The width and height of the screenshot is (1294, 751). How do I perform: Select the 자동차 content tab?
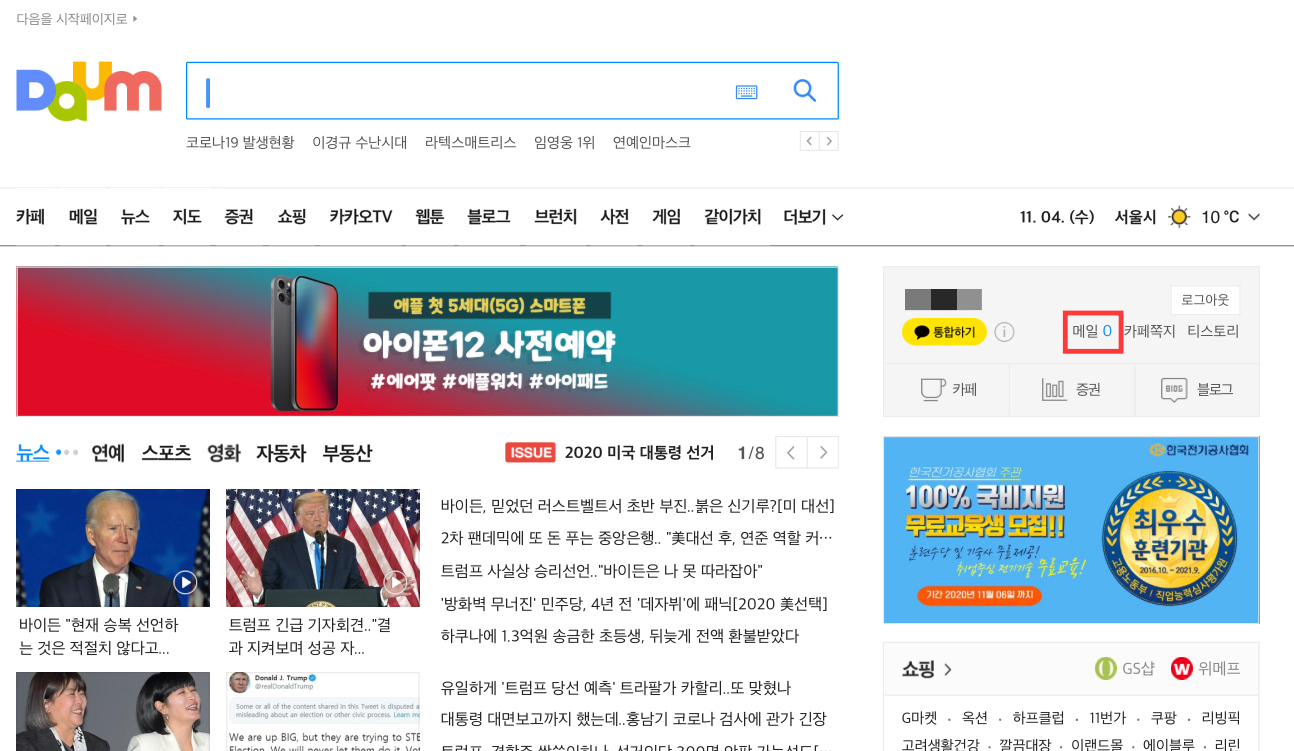click(x=281, y=453)
